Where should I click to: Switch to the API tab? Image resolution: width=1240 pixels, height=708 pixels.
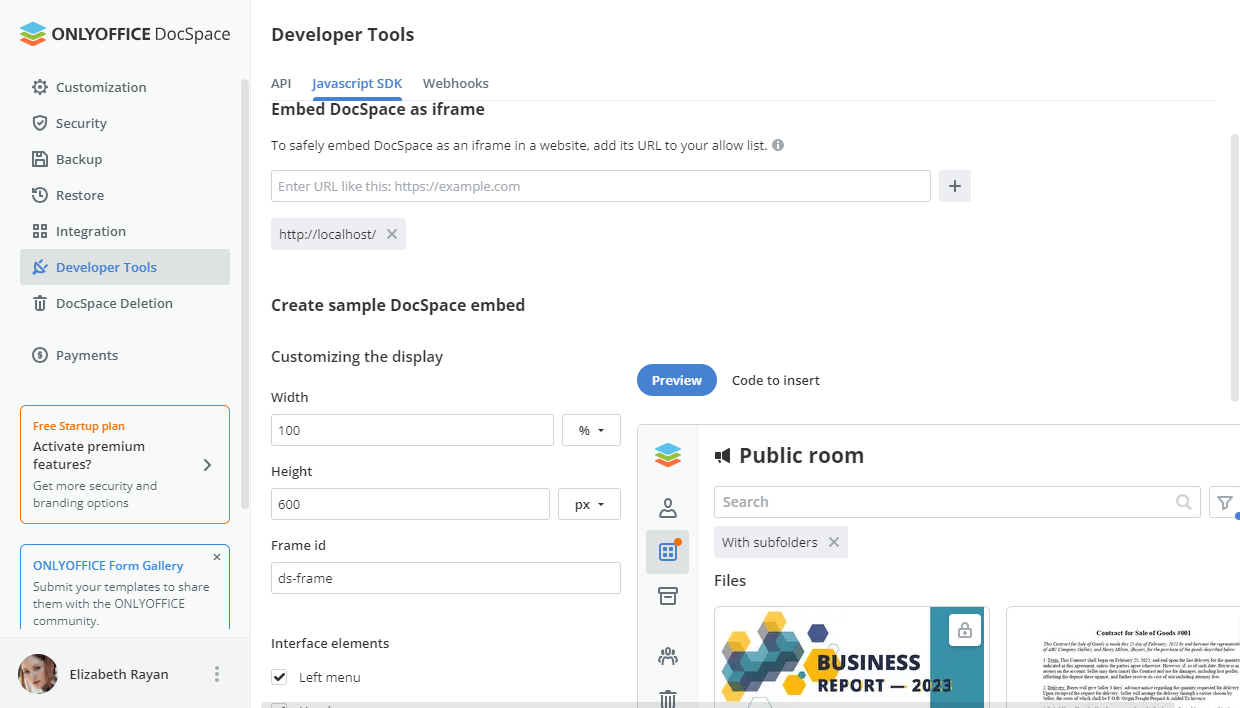click(281, 84)
